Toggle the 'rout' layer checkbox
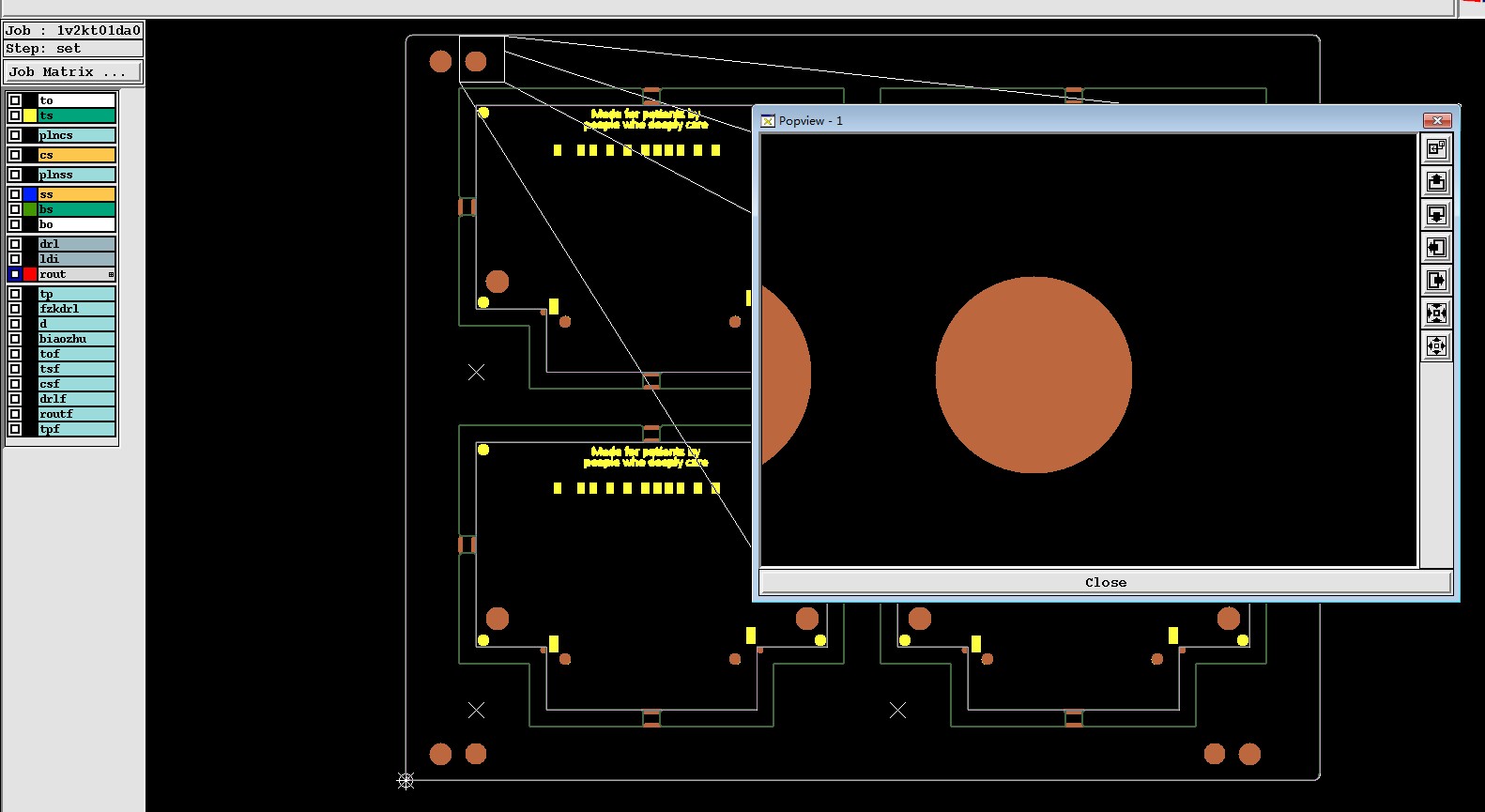Image resolution: width=1485 pixels, height=812 pixels. tap(15, 274)
